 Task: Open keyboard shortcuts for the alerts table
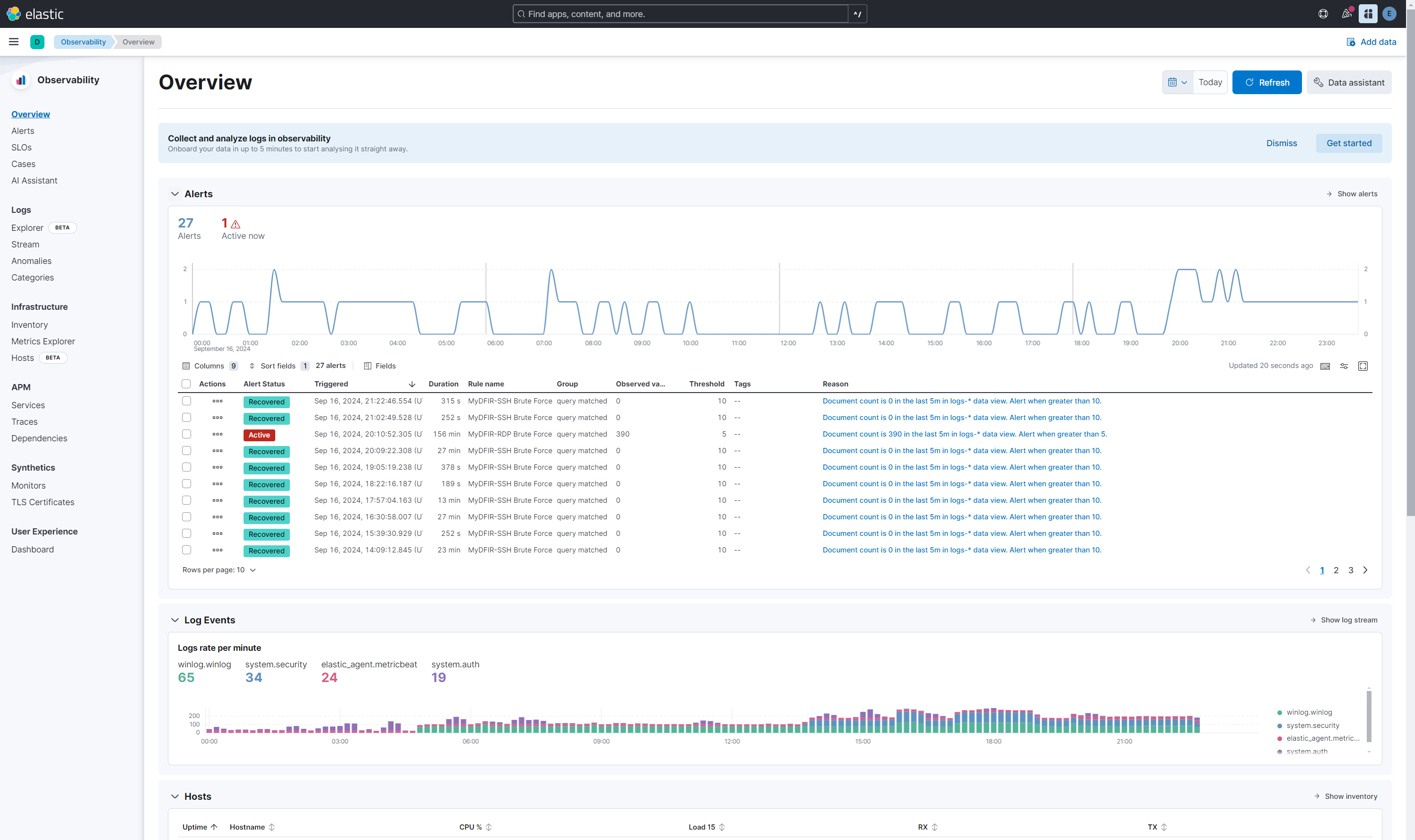(x=1325, y=366)
